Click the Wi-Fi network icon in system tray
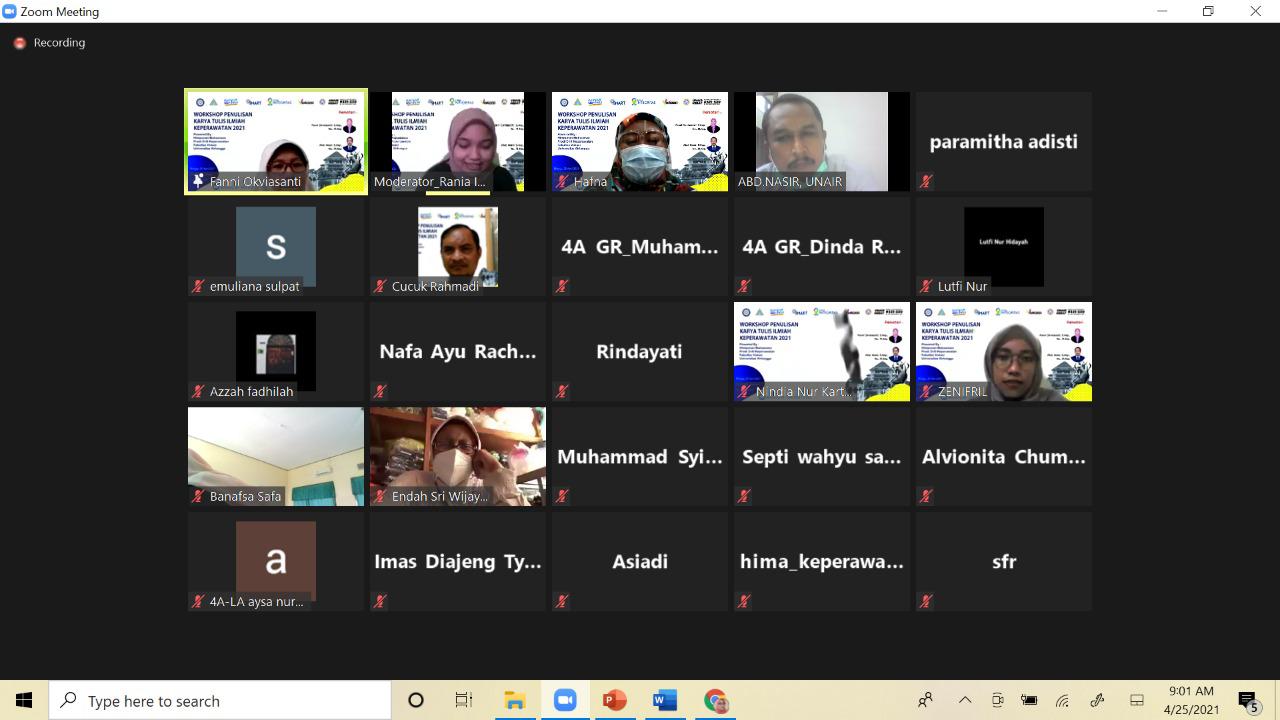This screenshot has width=1280, height=720. [x=1062, y=700]
